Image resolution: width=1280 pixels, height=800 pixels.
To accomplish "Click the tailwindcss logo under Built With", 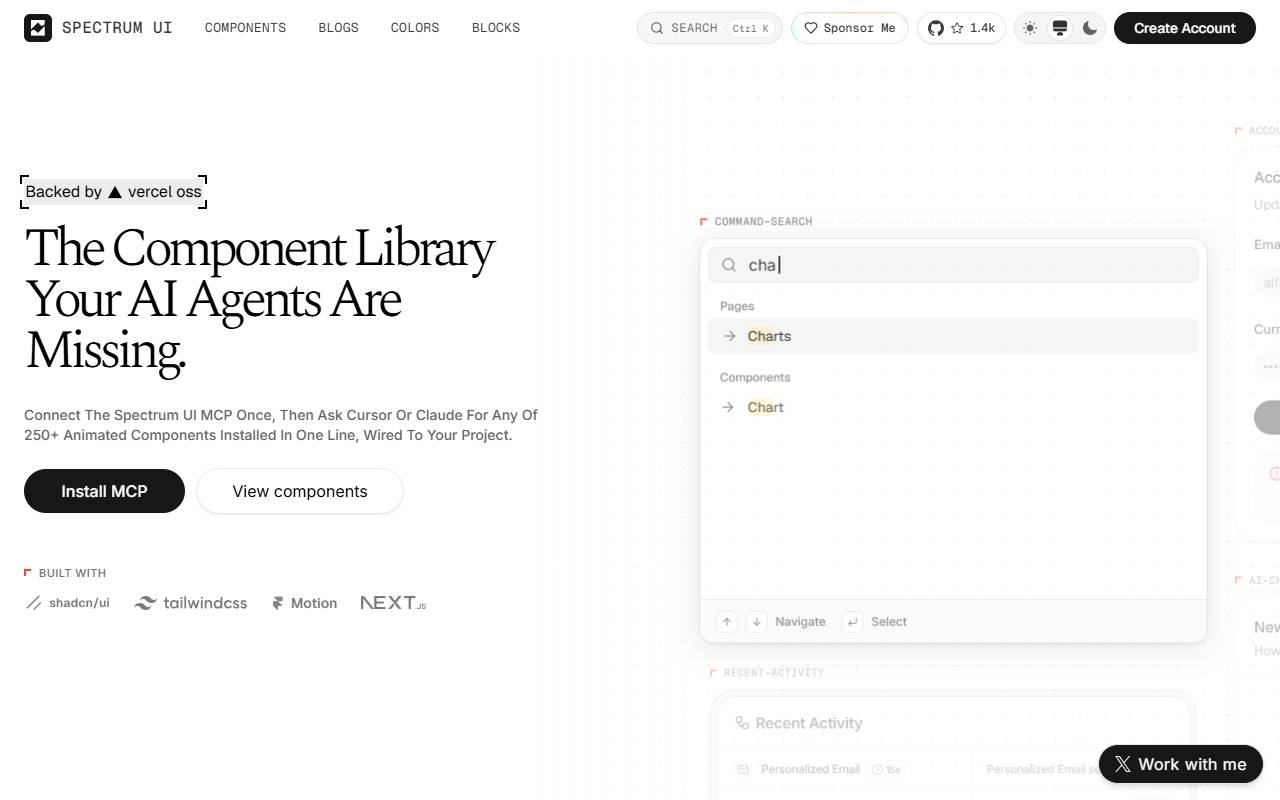I will pyautogui.click(x=191, y=603).
